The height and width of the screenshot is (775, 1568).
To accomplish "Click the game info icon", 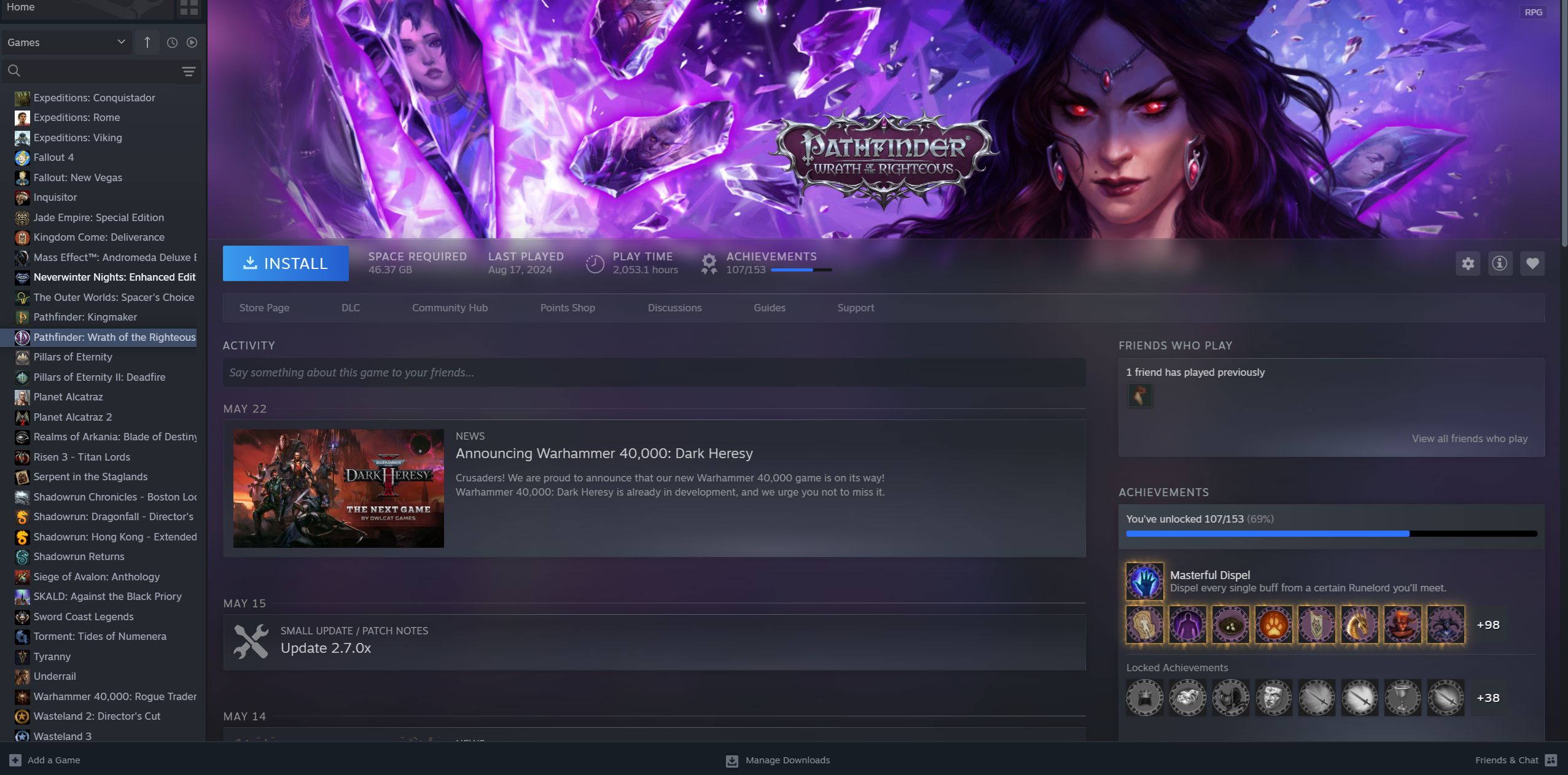I will tap(1500, 263).
